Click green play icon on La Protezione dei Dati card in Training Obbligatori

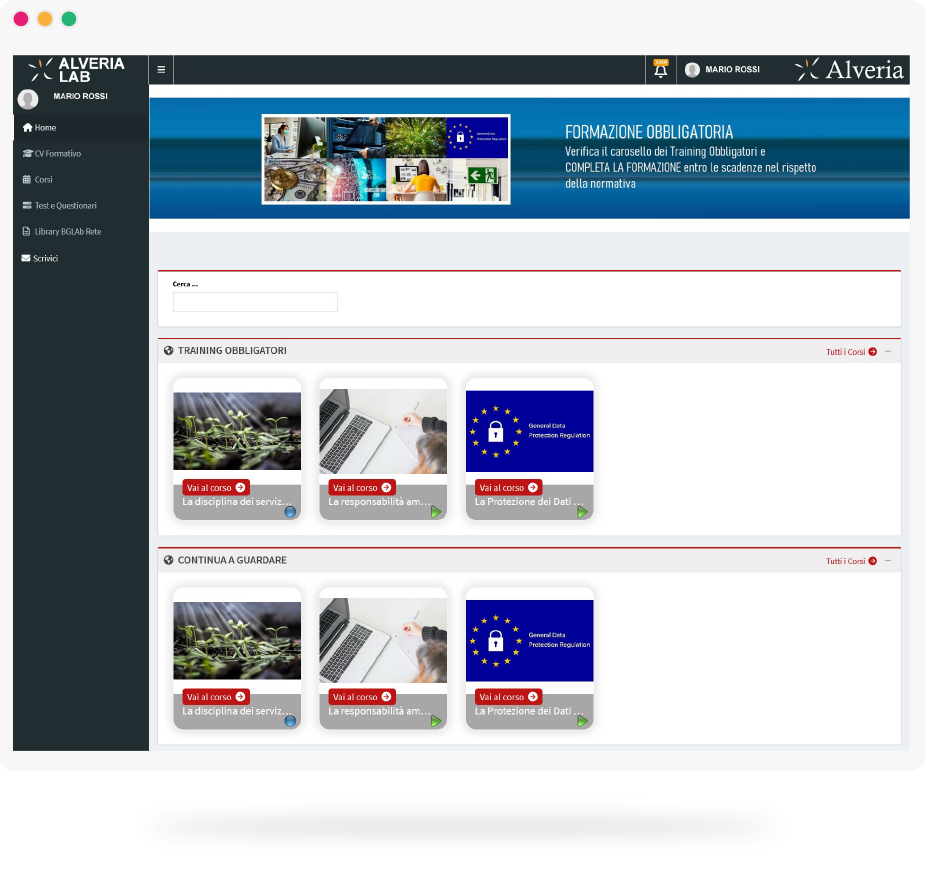pos(582,512)
